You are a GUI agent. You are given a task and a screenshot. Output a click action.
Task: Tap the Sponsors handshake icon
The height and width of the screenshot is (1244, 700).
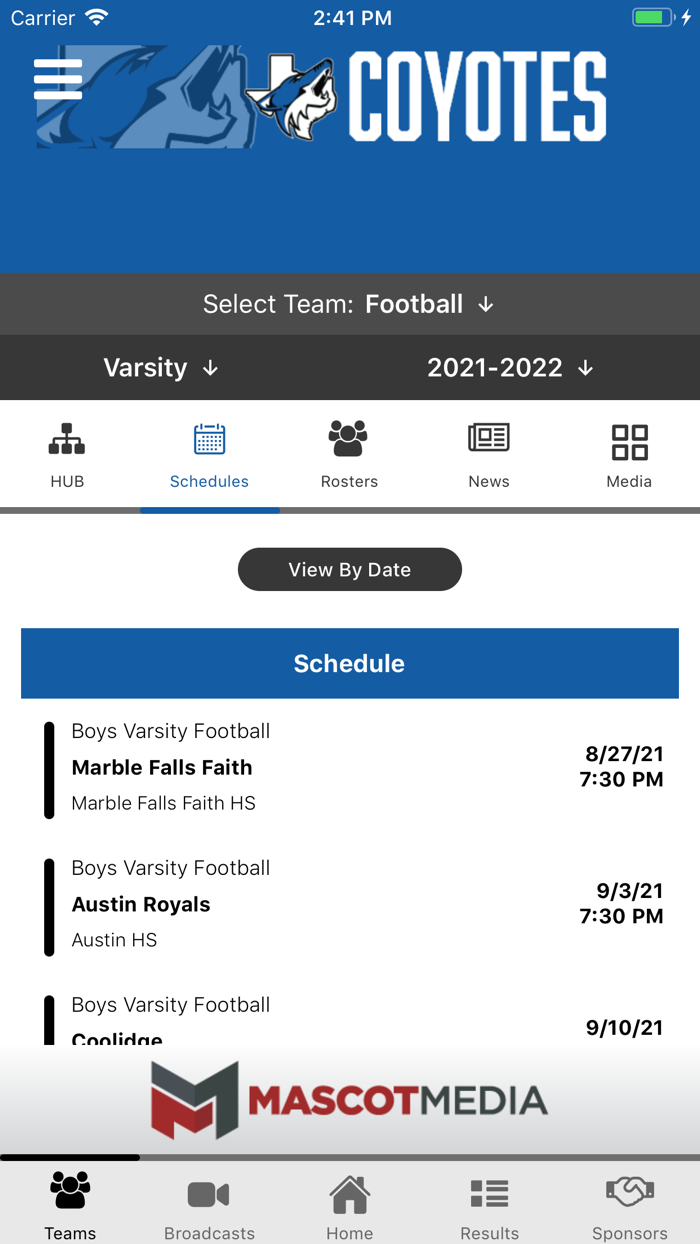tap(629, 1191)
